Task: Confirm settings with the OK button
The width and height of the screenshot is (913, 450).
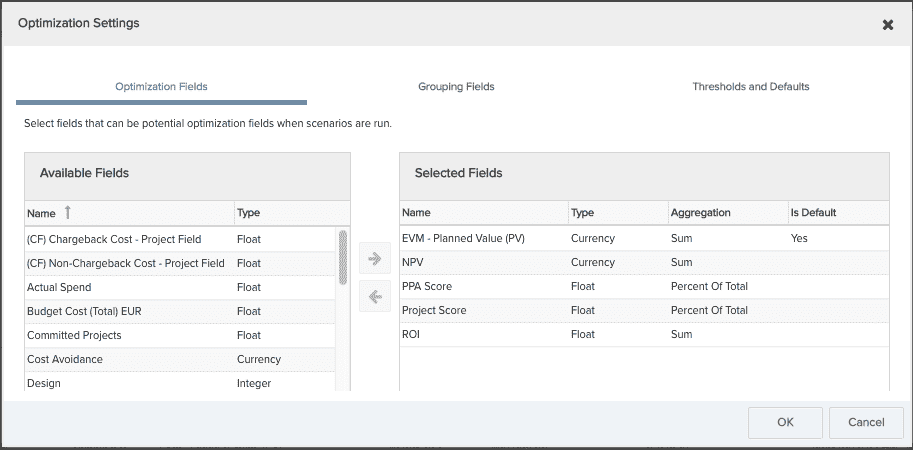Action: pyautogui.click(x=785, y=423)
